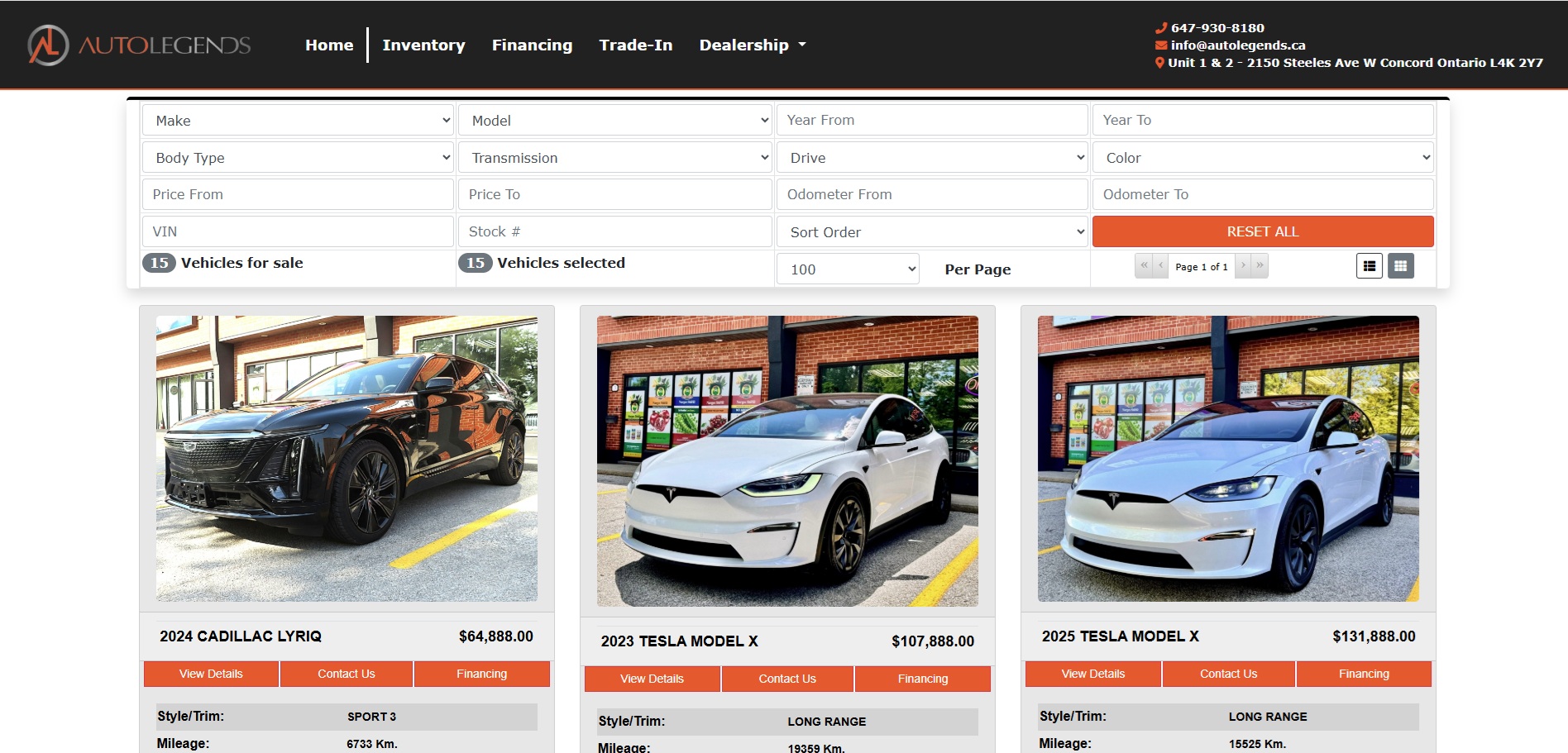1568x753 pixels.
Task: Go to first page of results
Action: [1144, 266]
